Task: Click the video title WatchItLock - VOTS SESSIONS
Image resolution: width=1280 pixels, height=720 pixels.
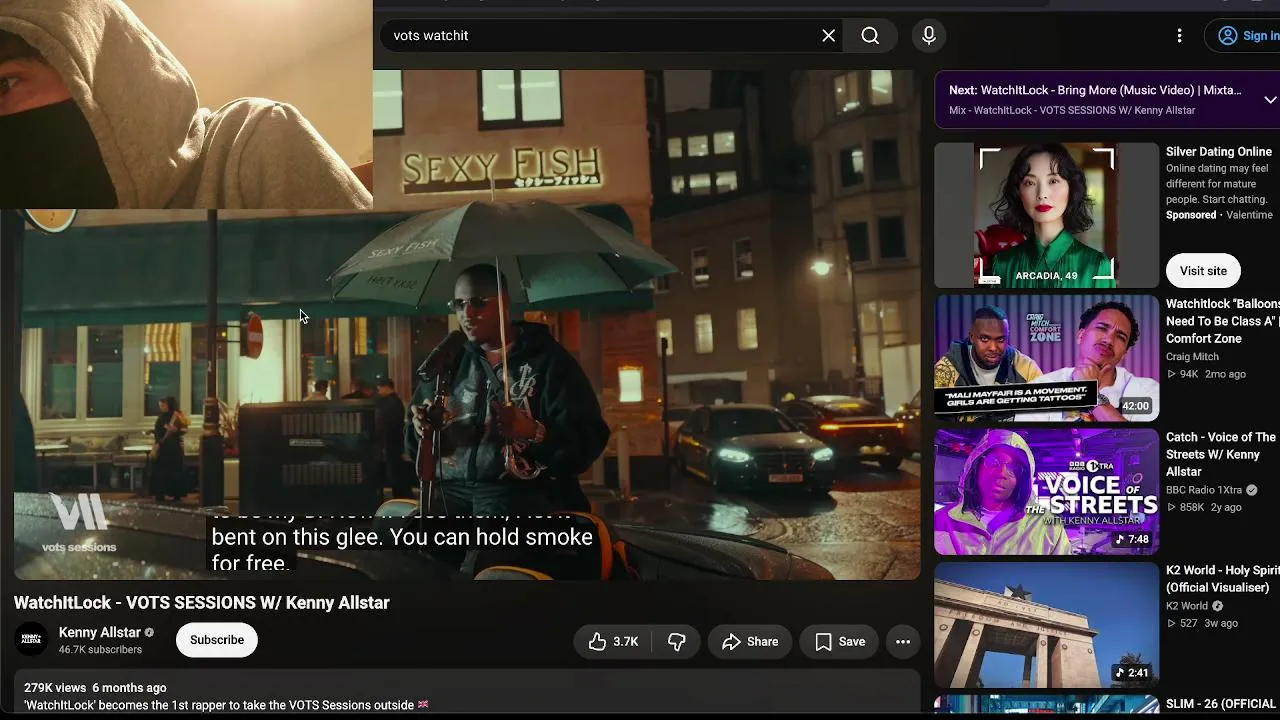Action: pyautogui.click(x=202, y=603)
